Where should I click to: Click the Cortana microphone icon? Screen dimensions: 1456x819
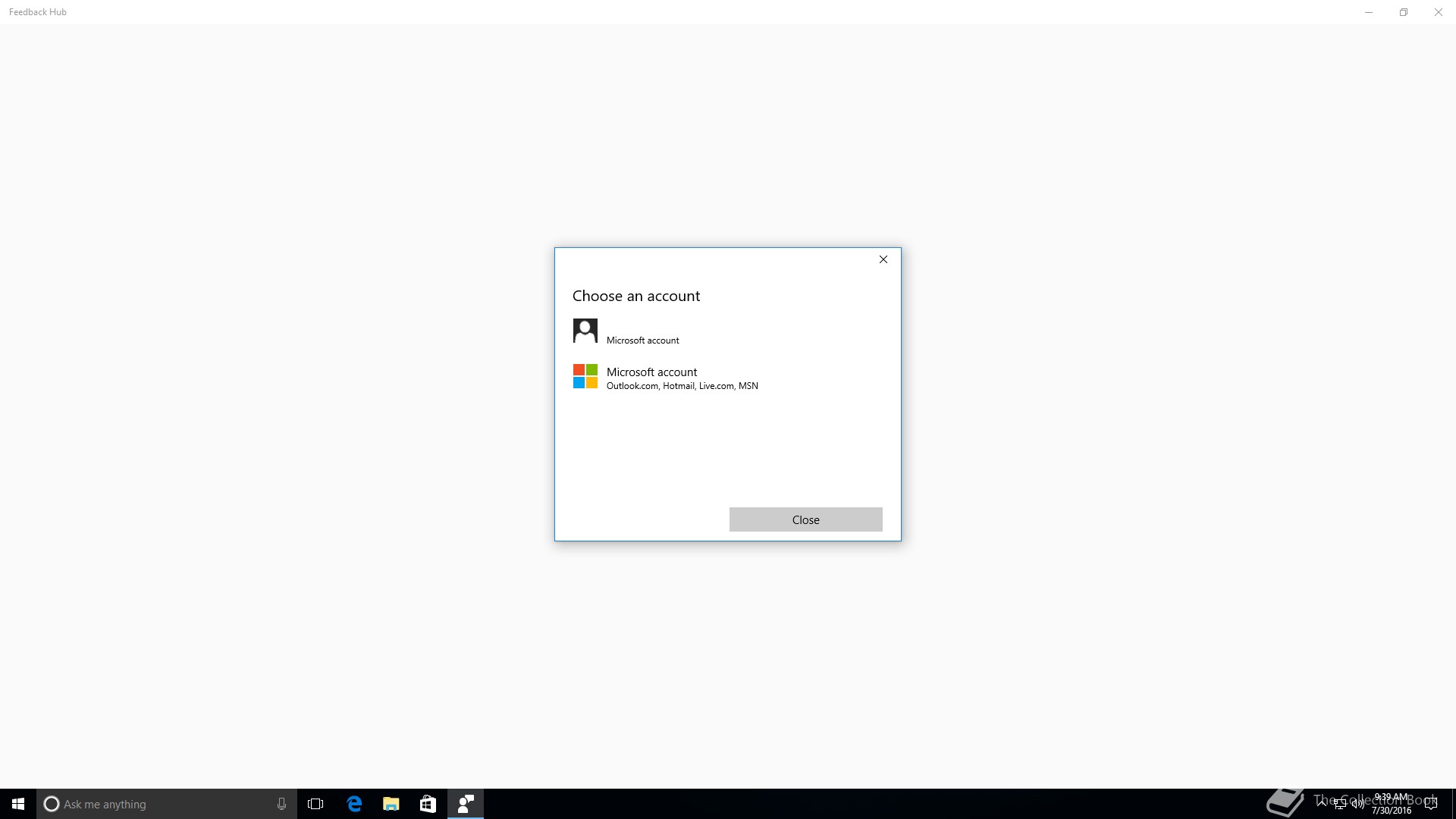click(281, 804)
